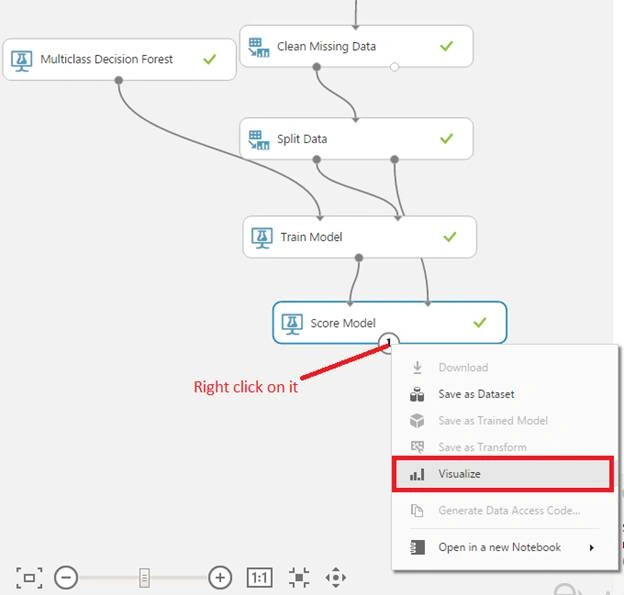This screenshot has height=595, width=624.
Task: Zoom in with the plus button
Action: pos(220,577)
